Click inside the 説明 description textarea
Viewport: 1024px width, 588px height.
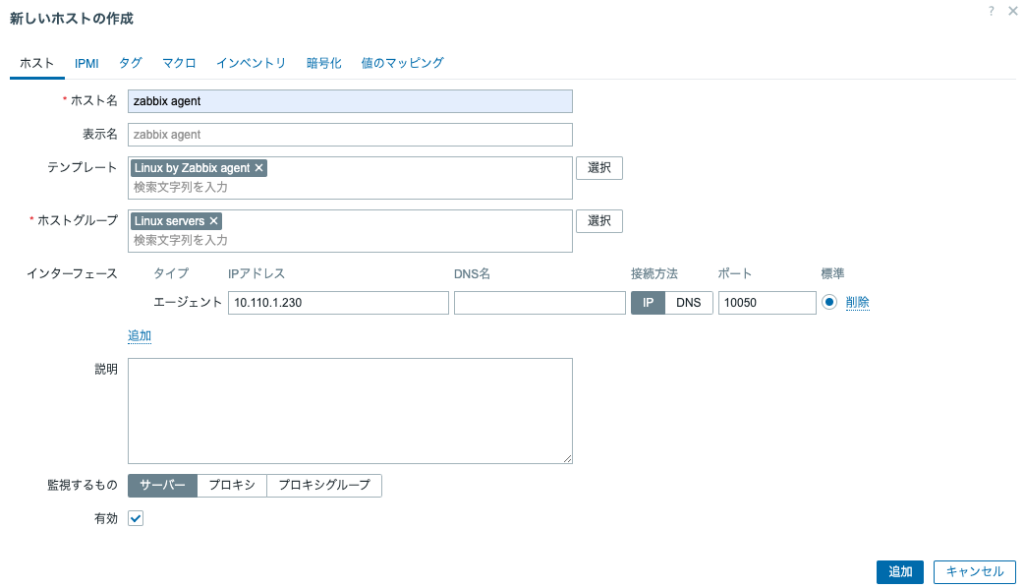350,411
